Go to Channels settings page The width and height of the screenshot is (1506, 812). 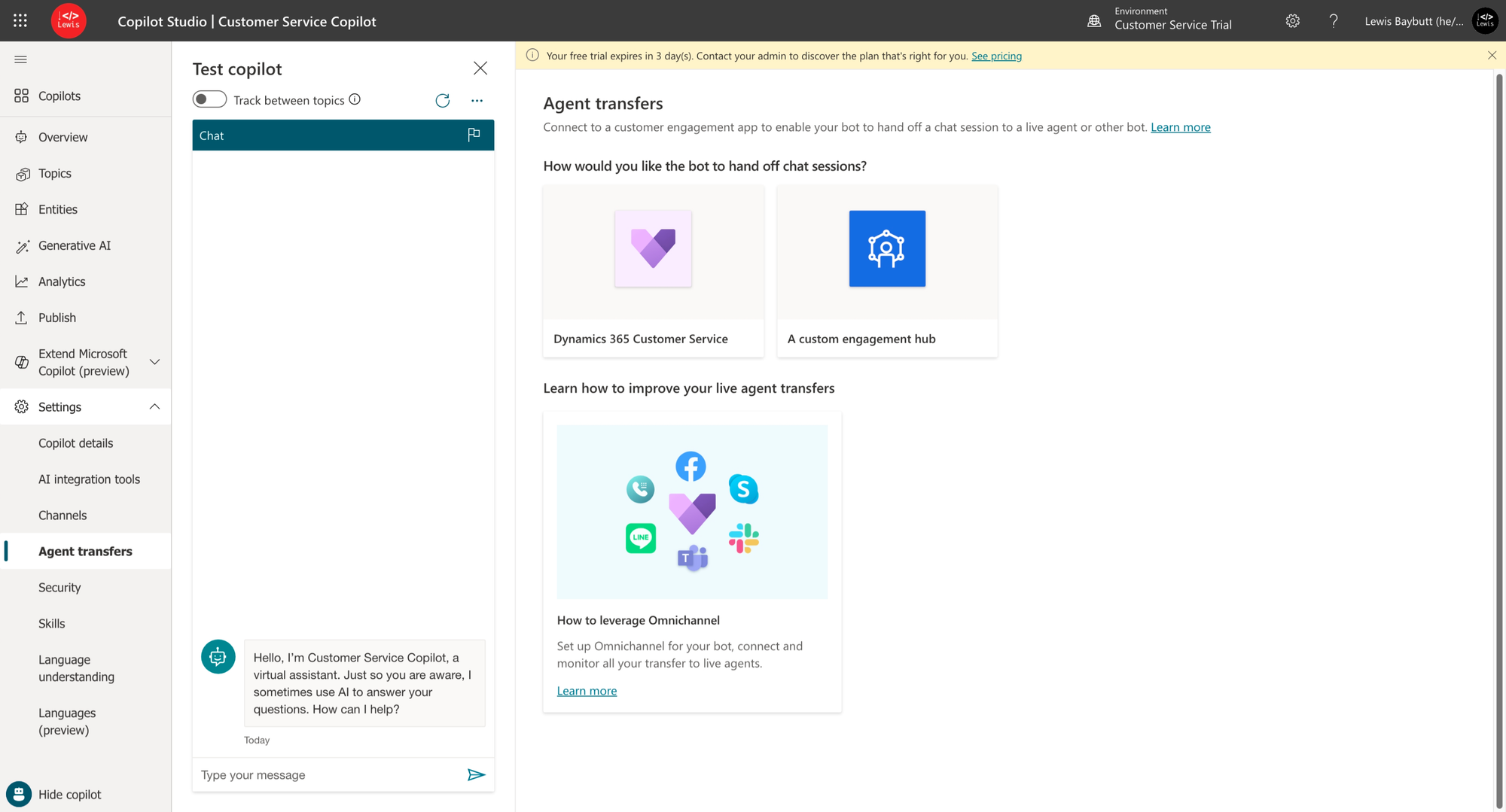(62, 515)
